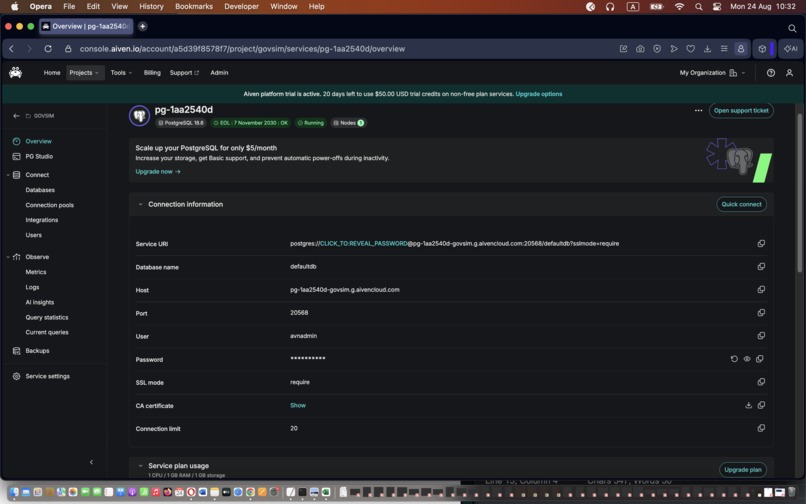This screenshot has height=504, width=806.
Task: Copy the Service URI value
Action: [x=761, y=244]
